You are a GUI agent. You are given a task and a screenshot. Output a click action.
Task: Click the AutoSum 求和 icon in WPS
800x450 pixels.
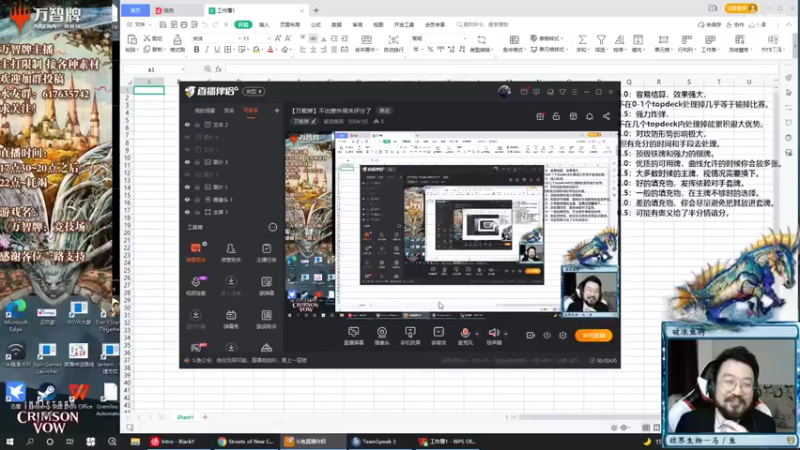tap(582, 43)
